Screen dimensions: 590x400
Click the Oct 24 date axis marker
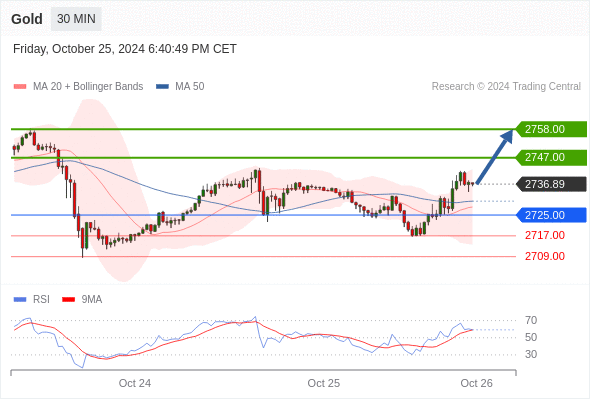[x=135, y=383]
